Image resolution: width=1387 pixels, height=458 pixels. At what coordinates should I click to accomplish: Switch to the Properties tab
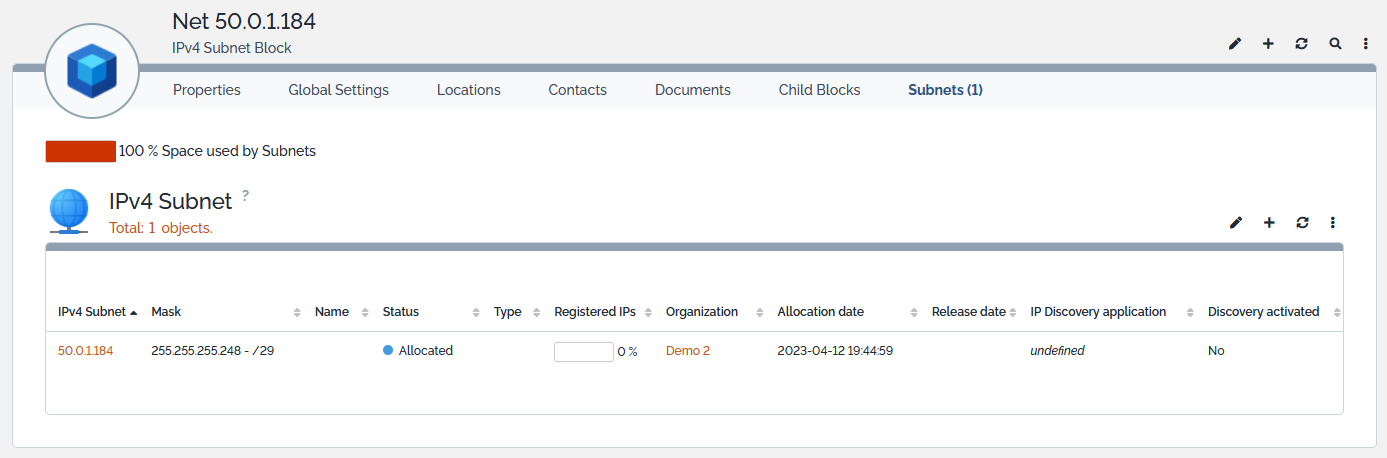point(207,90)
